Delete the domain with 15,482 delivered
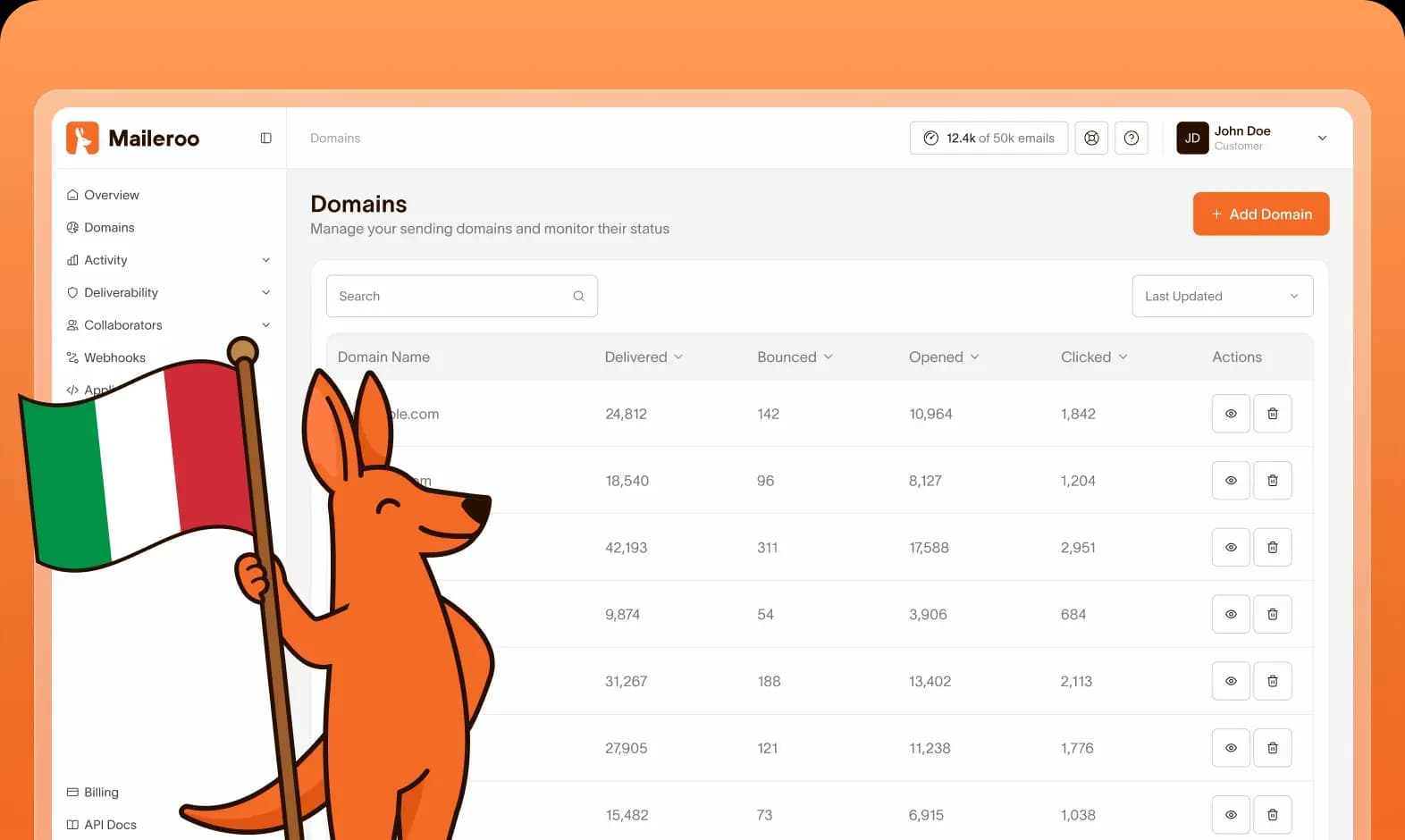 (1273, 815)
